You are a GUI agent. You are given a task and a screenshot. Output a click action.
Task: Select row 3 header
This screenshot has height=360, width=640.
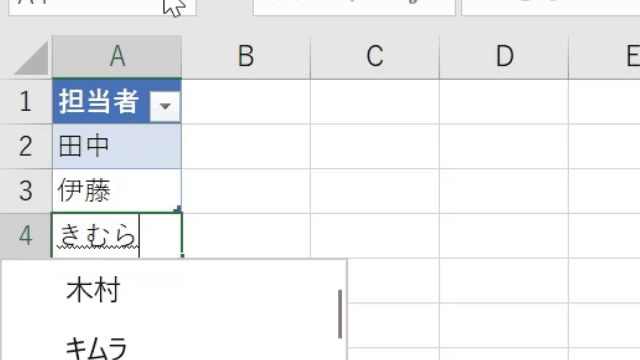pyautogui.click(x=26, y=191)
